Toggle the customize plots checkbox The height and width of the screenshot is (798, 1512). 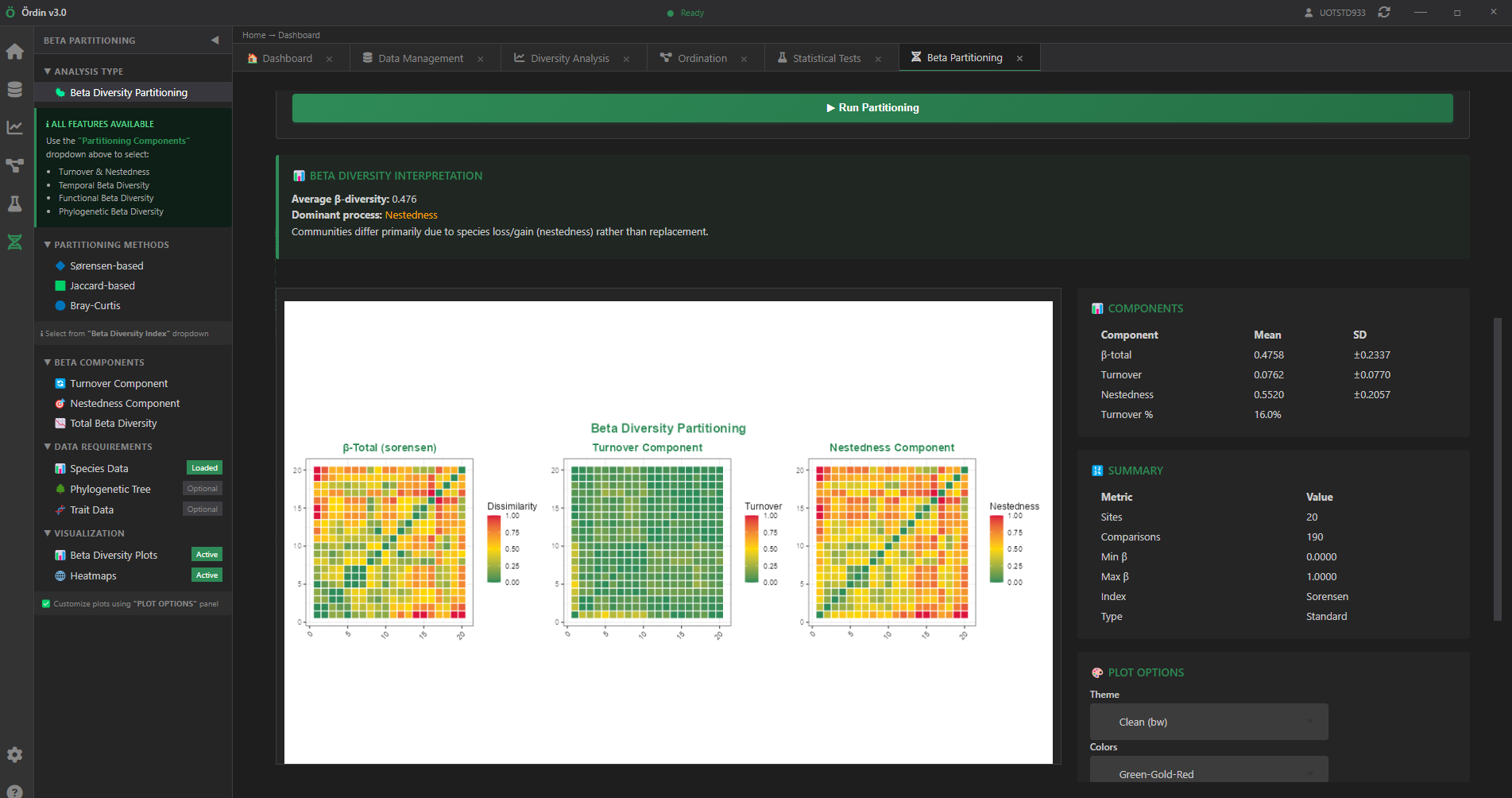point(46,604)
